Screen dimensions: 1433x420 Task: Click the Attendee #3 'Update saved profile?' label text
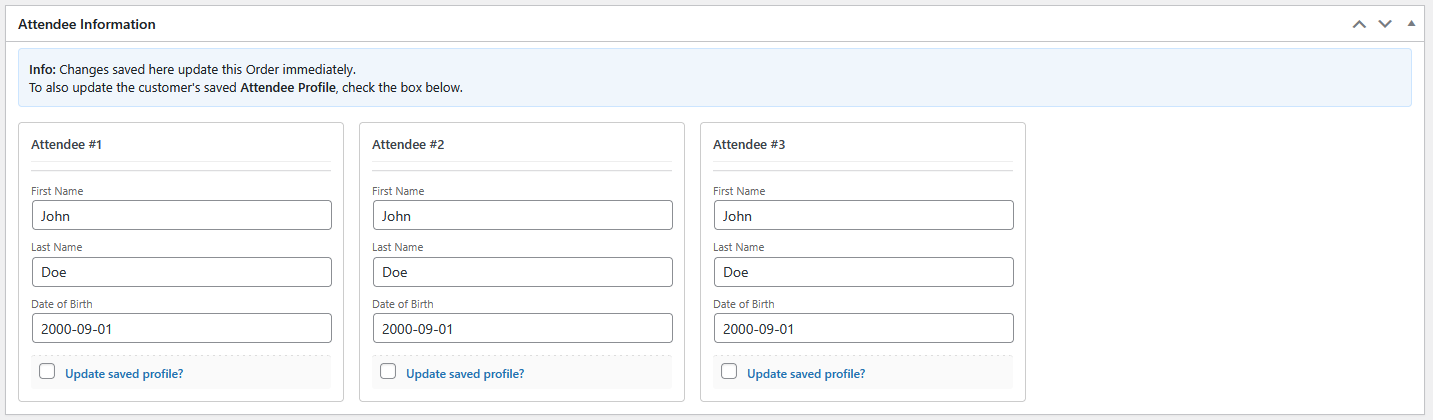coord(806,374)
